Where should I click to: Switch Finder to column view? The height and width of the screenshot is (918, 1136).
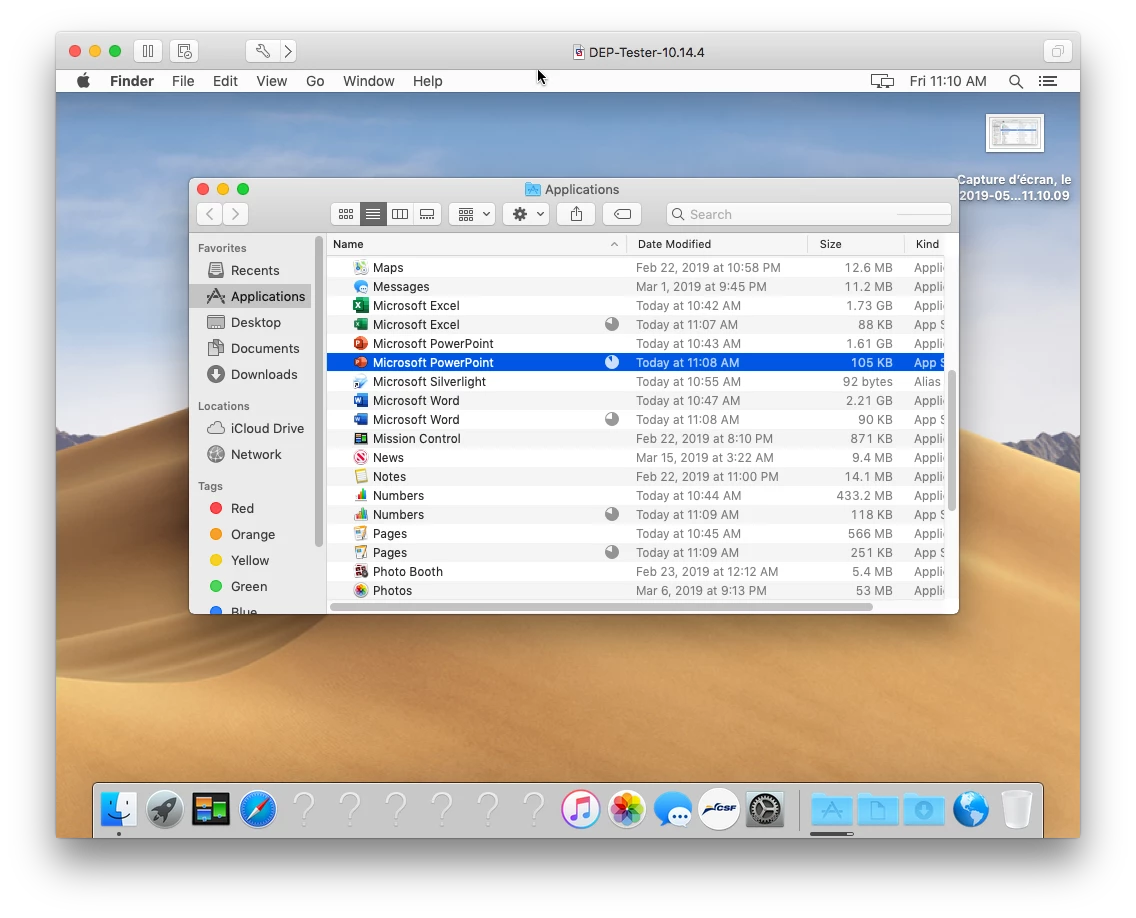tap(400, 214)
